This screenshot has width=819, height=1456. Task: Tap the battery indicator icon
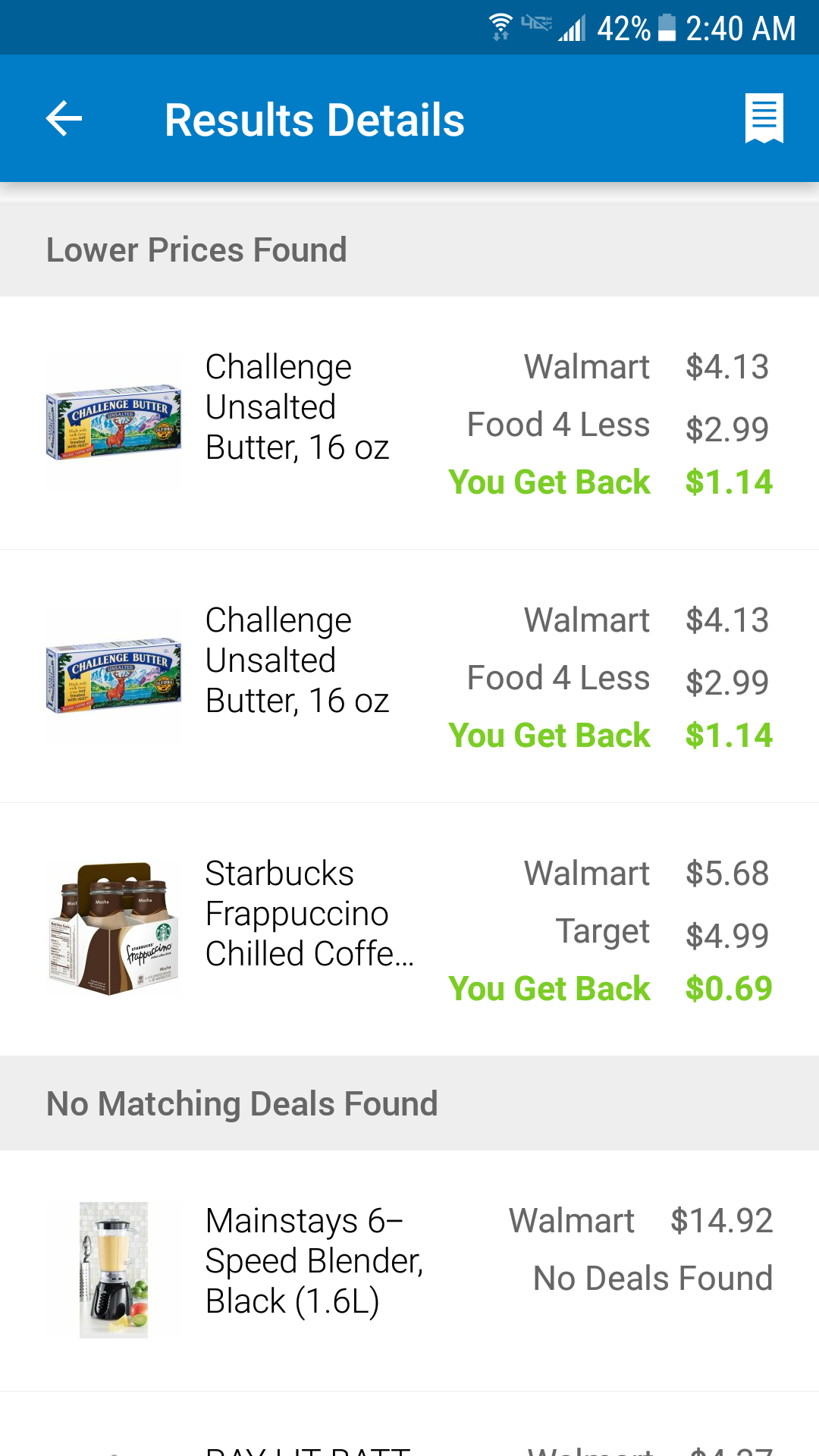coord(667,28)
